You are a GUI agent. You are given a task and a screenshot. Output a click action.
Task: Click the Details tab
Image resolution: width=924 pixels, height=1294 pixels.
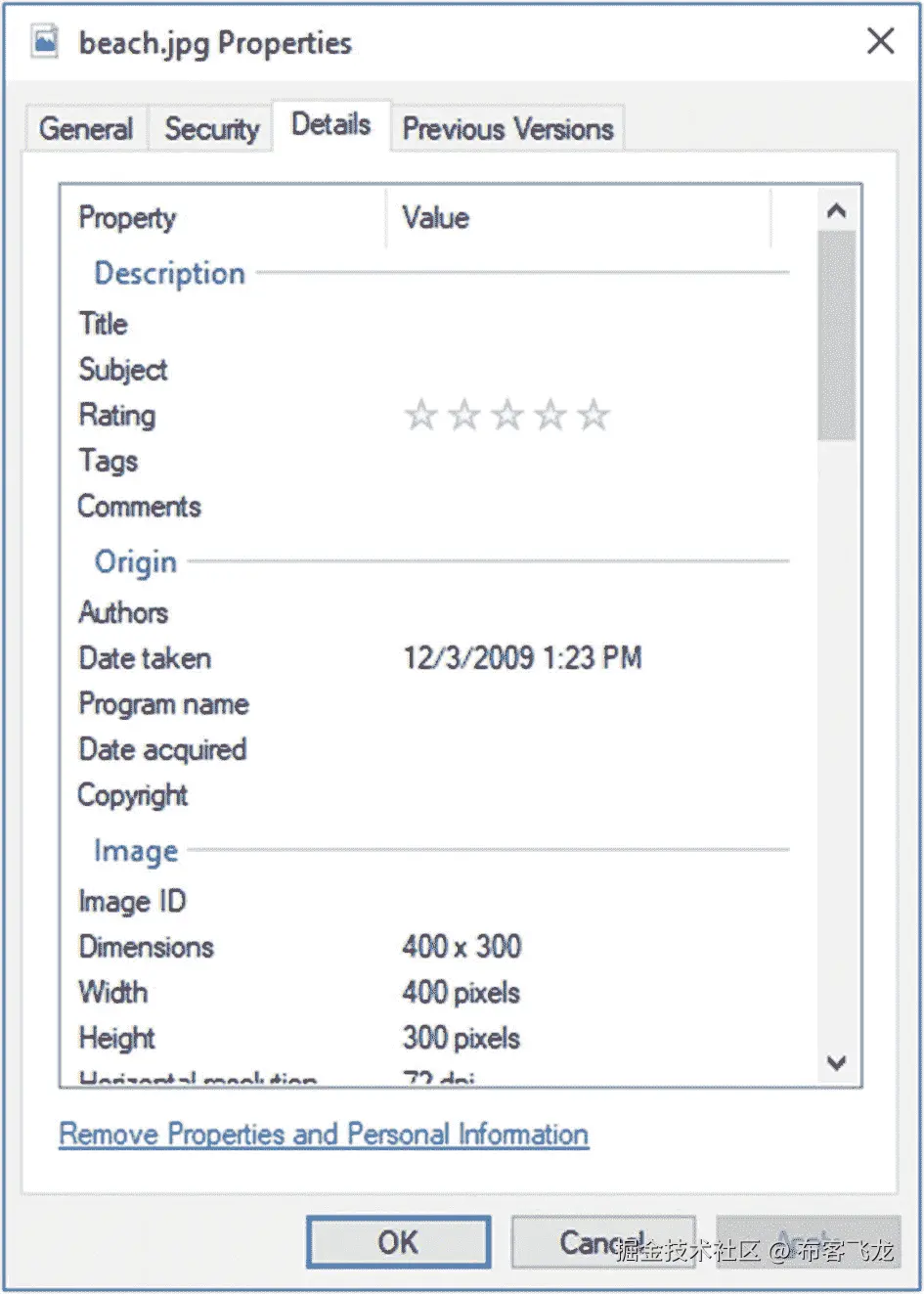click(331, 123)
